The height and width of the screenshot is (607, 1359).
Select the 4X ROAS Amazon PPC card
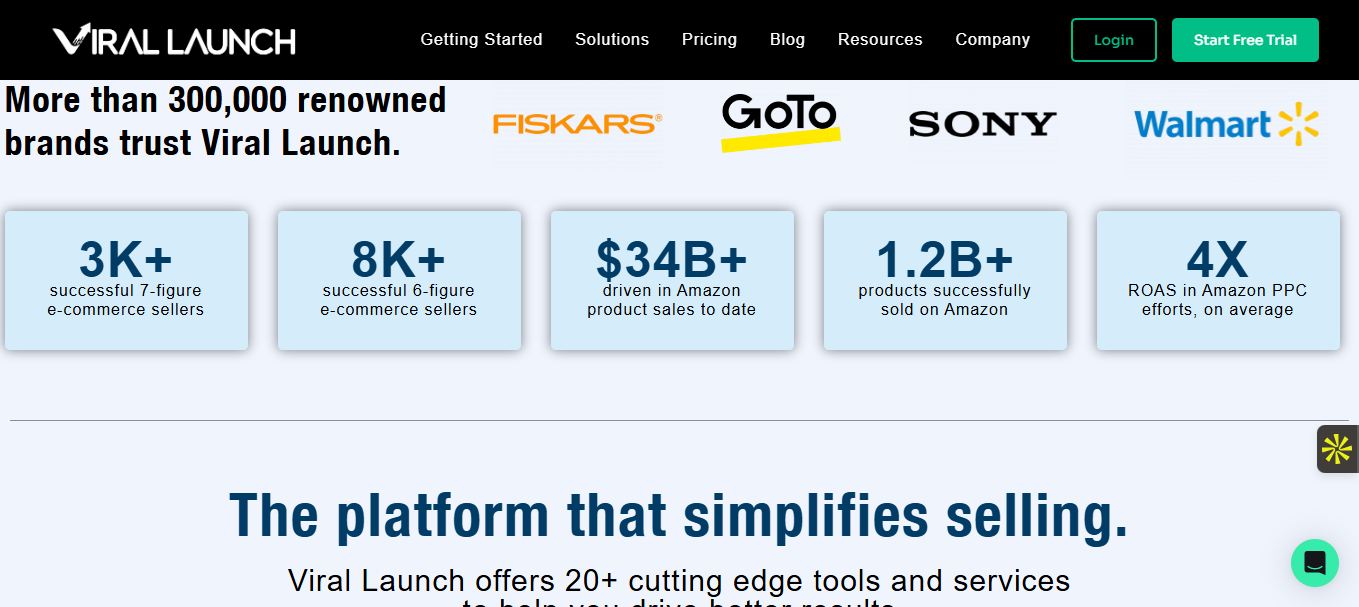[1218, 280]
